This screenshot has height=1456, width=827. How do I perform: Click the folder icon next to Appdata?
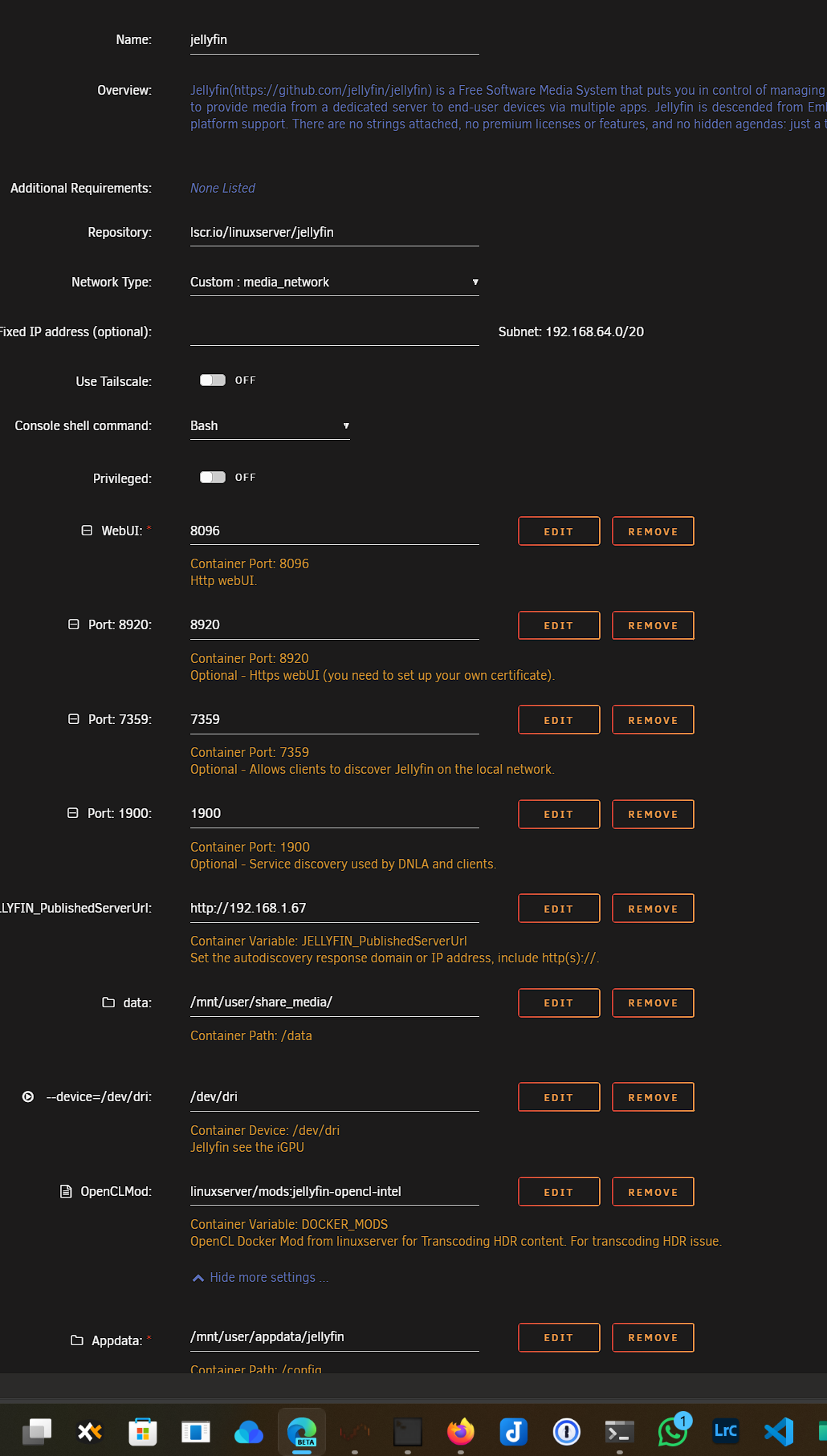pyautogui.click(x=77, y=1340)
